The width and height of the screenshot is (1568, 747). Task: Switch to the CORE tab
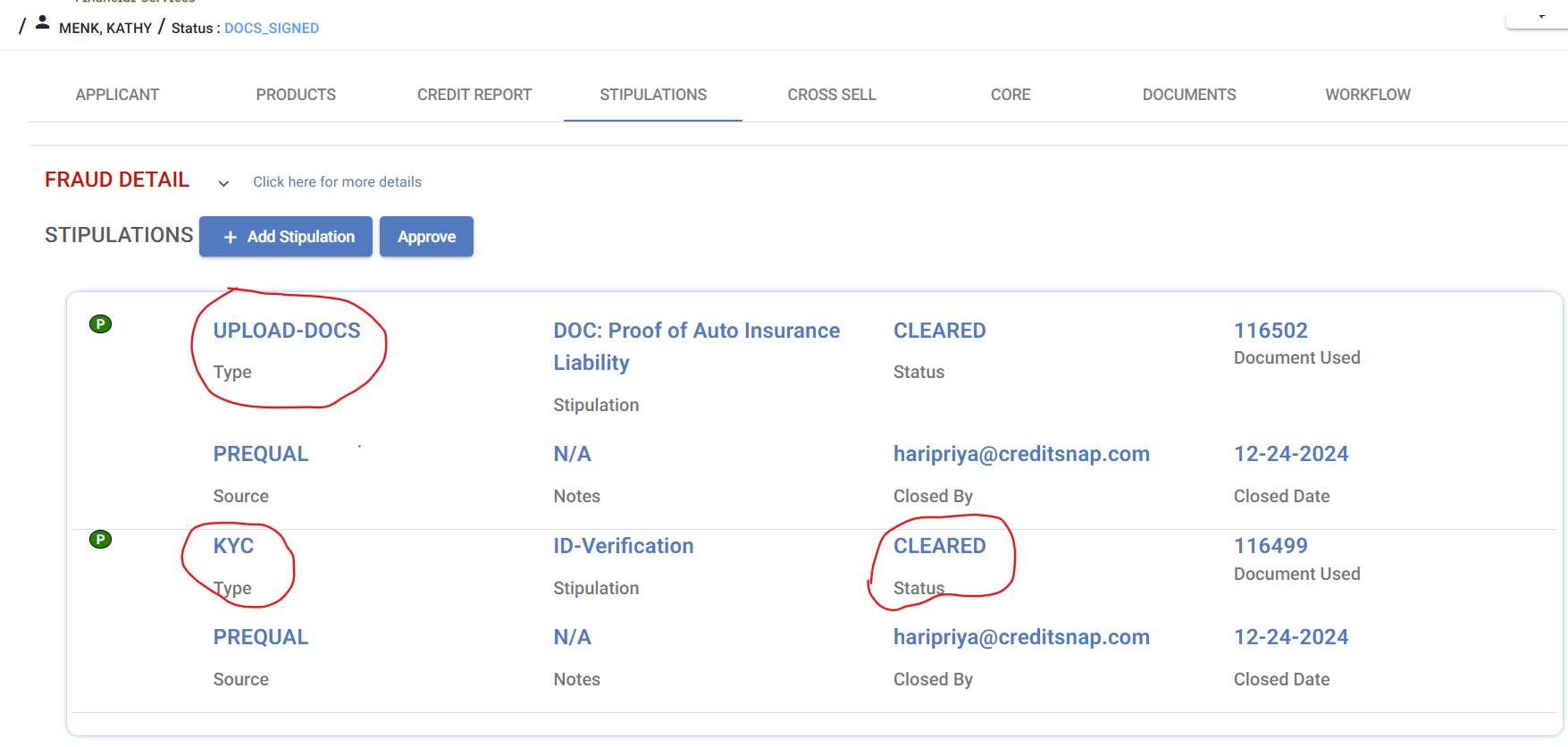pyautogui.click(x=1010, y=95)
